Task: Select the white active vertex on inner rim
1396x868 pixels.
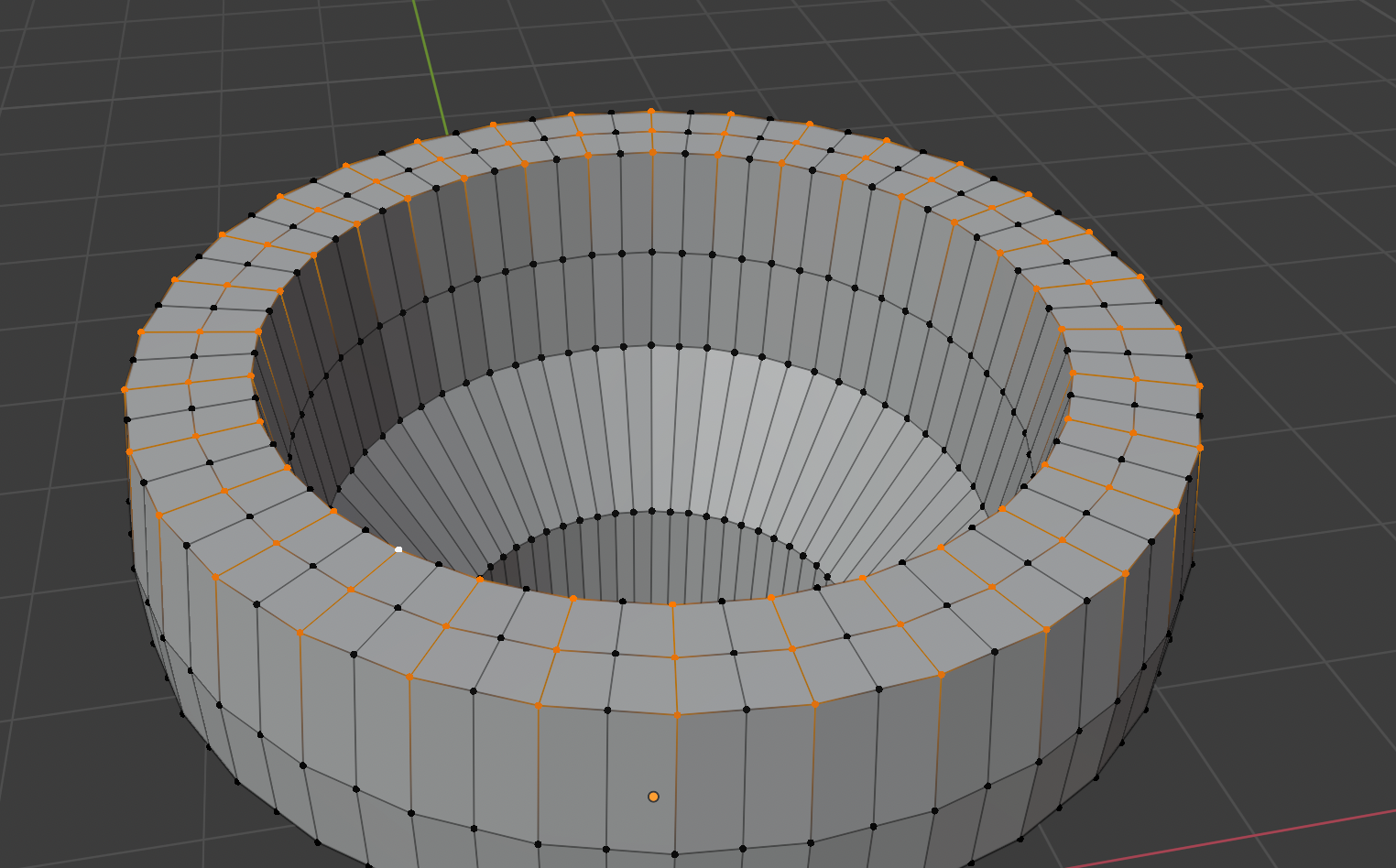Action: coord(398,549)
